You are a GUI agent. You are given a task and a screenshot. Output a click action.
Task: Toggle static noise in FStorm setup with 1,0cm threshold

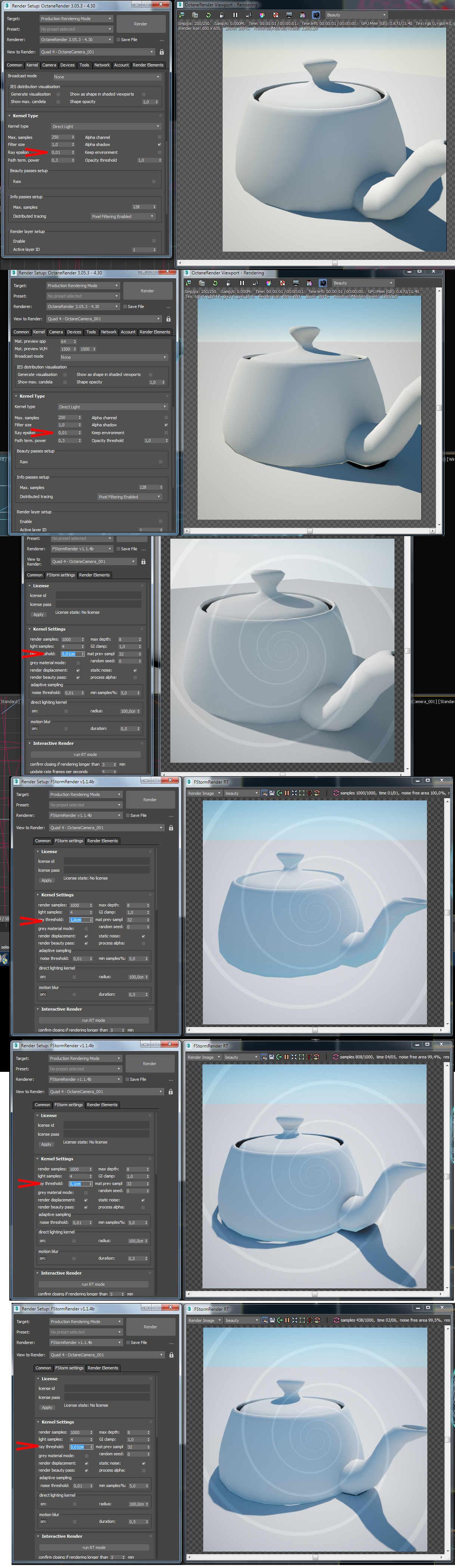(143, 936)
